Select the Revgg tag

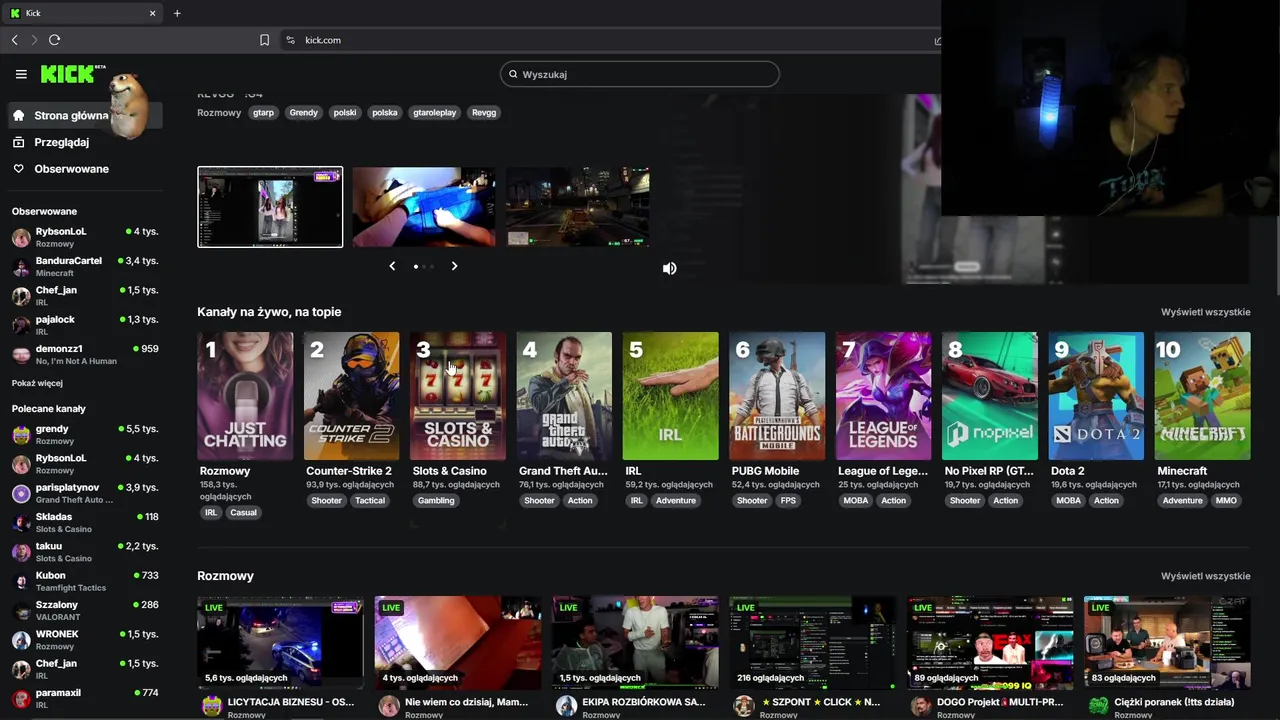(x=484, y=113)
